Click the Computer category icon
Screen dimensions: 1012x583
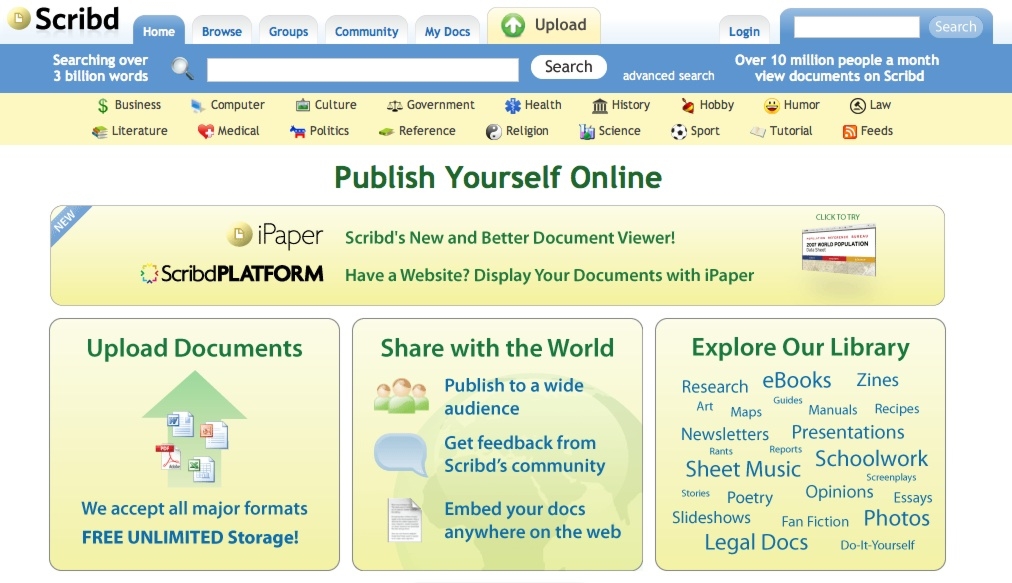(197, 106)
